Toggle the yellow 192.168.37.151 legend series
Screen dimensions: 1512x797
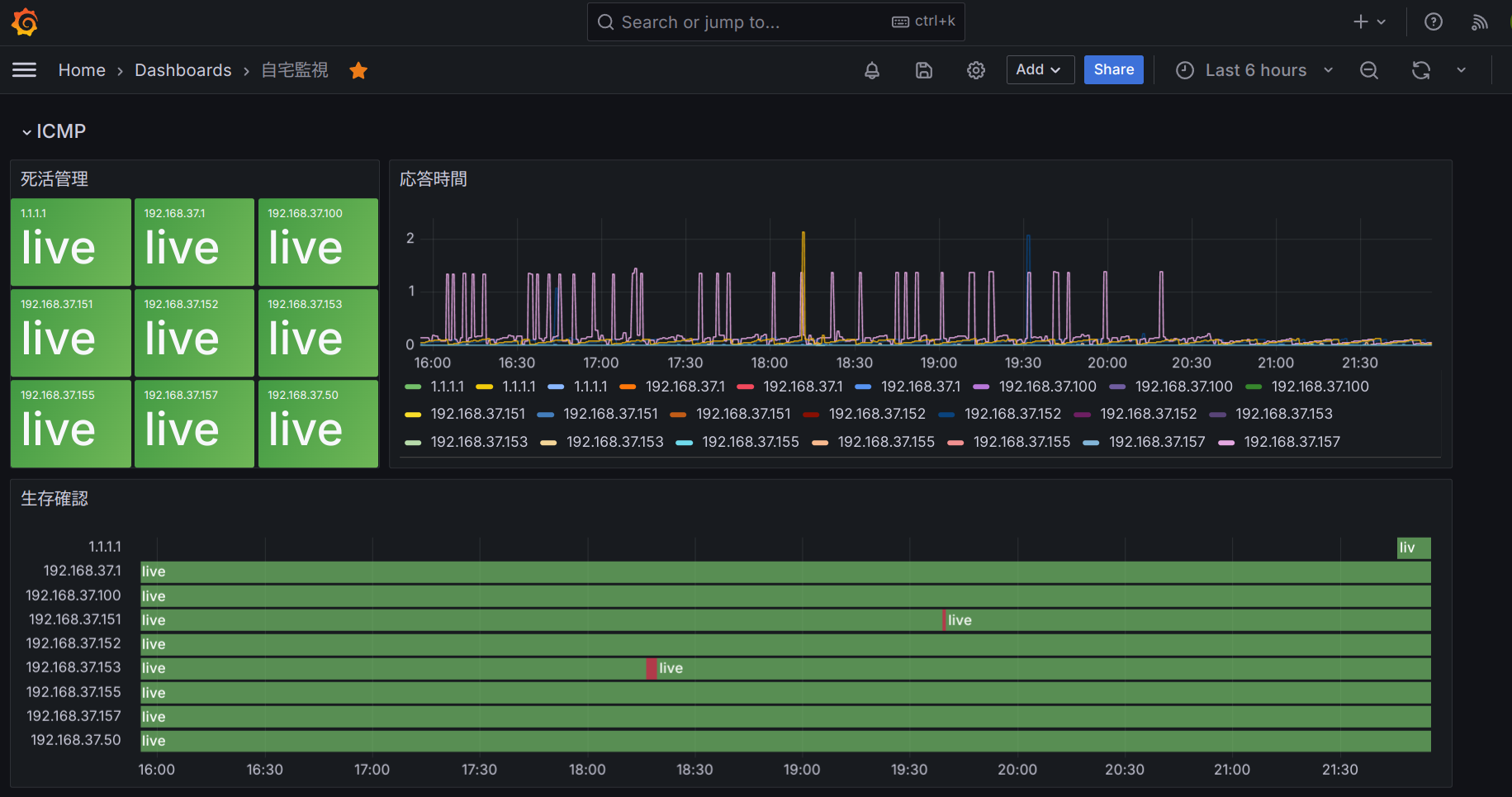pos(478,414)
